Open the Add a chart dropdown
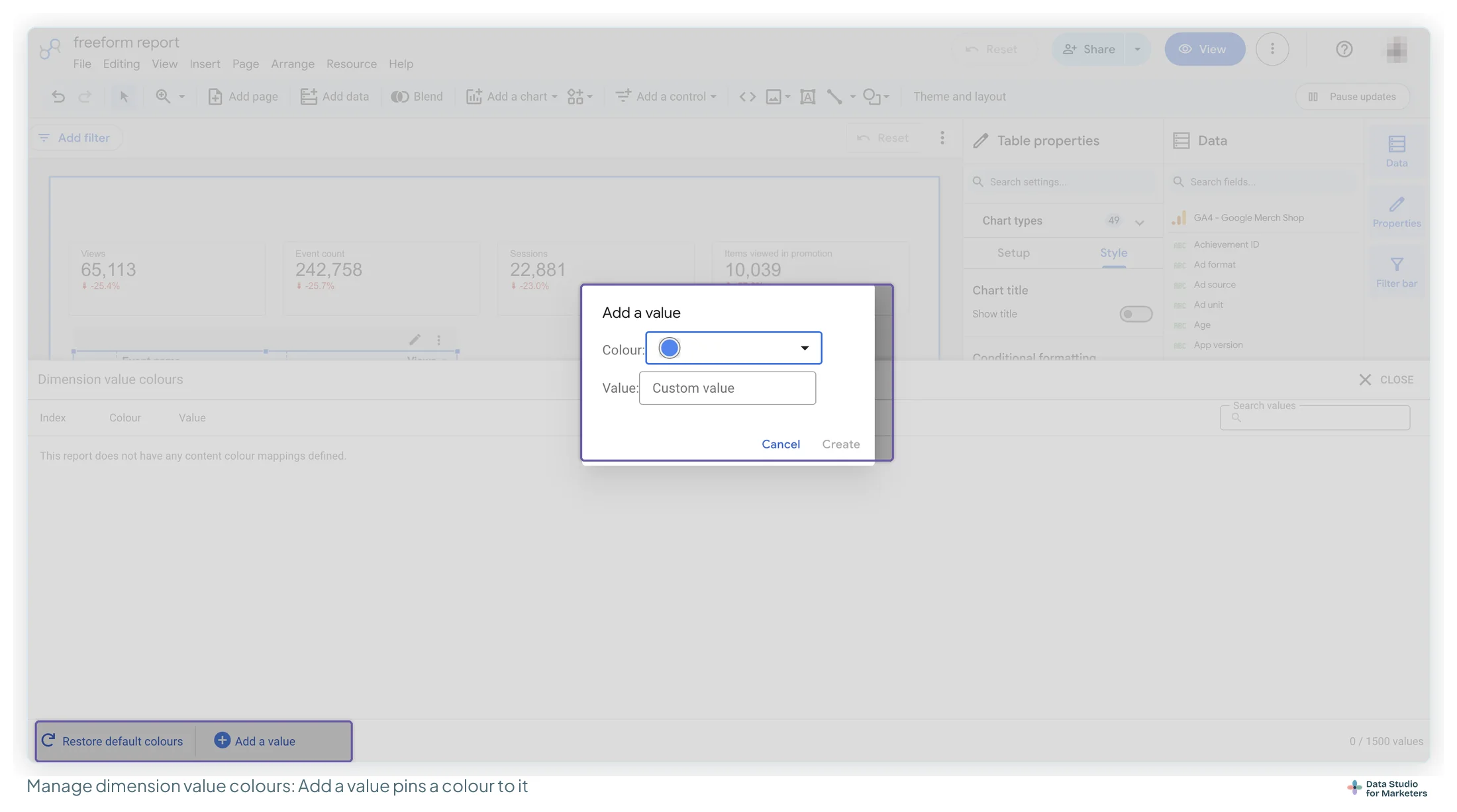This screenshot has height=812, width=1457. (512, 97)
